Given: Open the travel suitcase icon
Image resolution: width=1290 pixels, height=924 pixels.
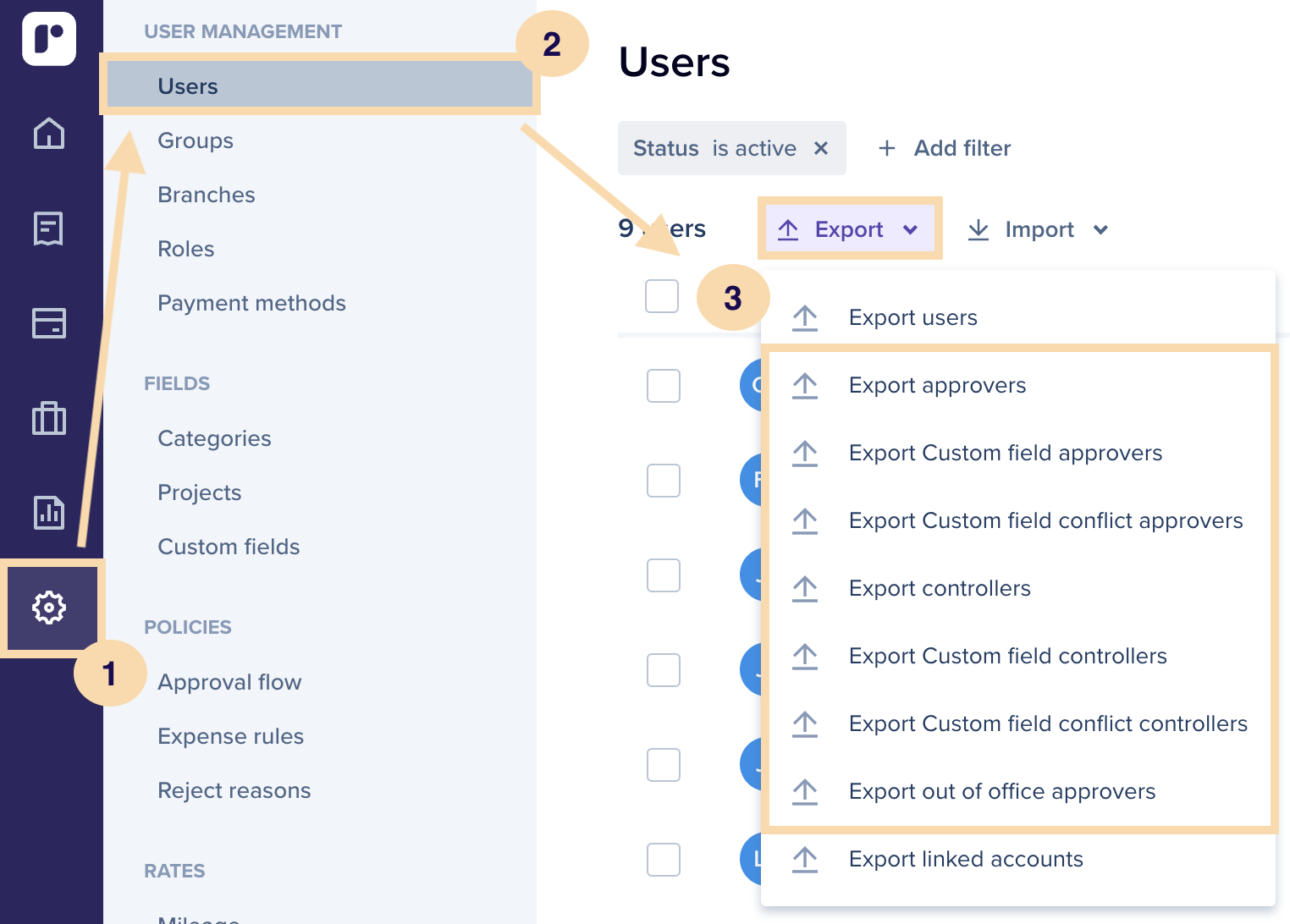Looking at the screenshot, I should coord(49,418).
